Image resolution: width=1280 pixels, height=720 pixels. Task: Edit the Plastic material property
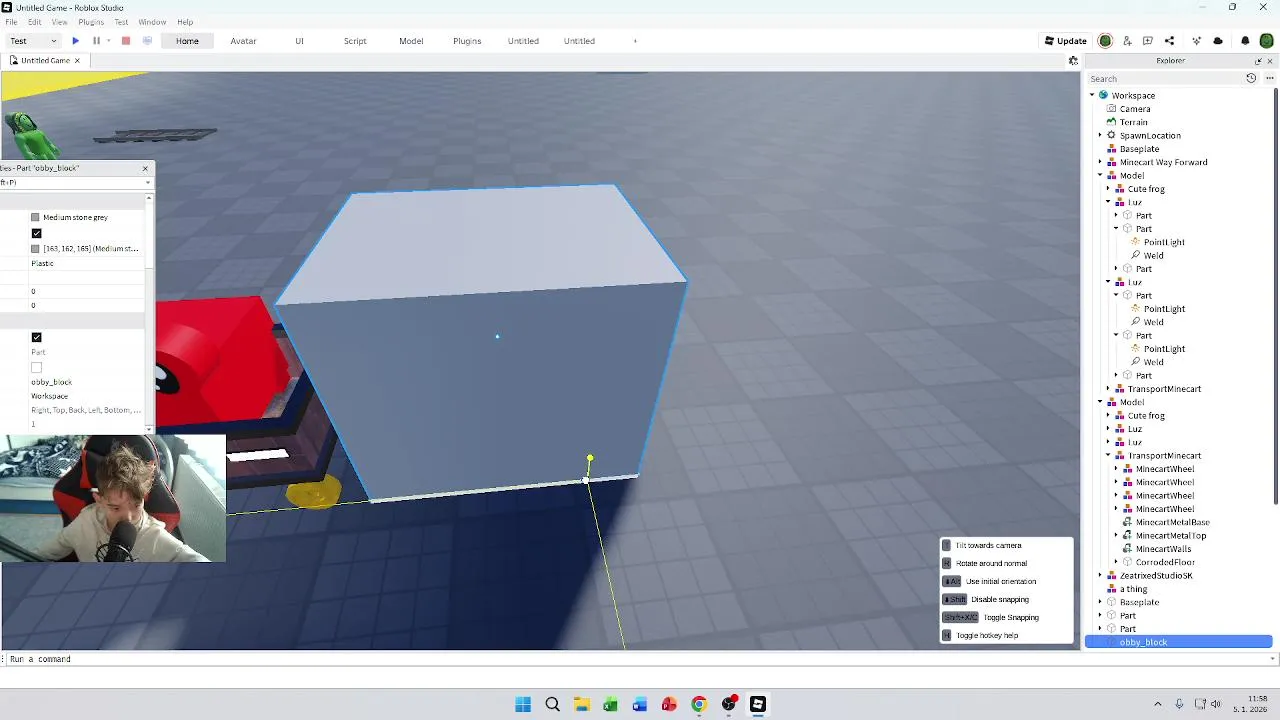pos(85,263)
